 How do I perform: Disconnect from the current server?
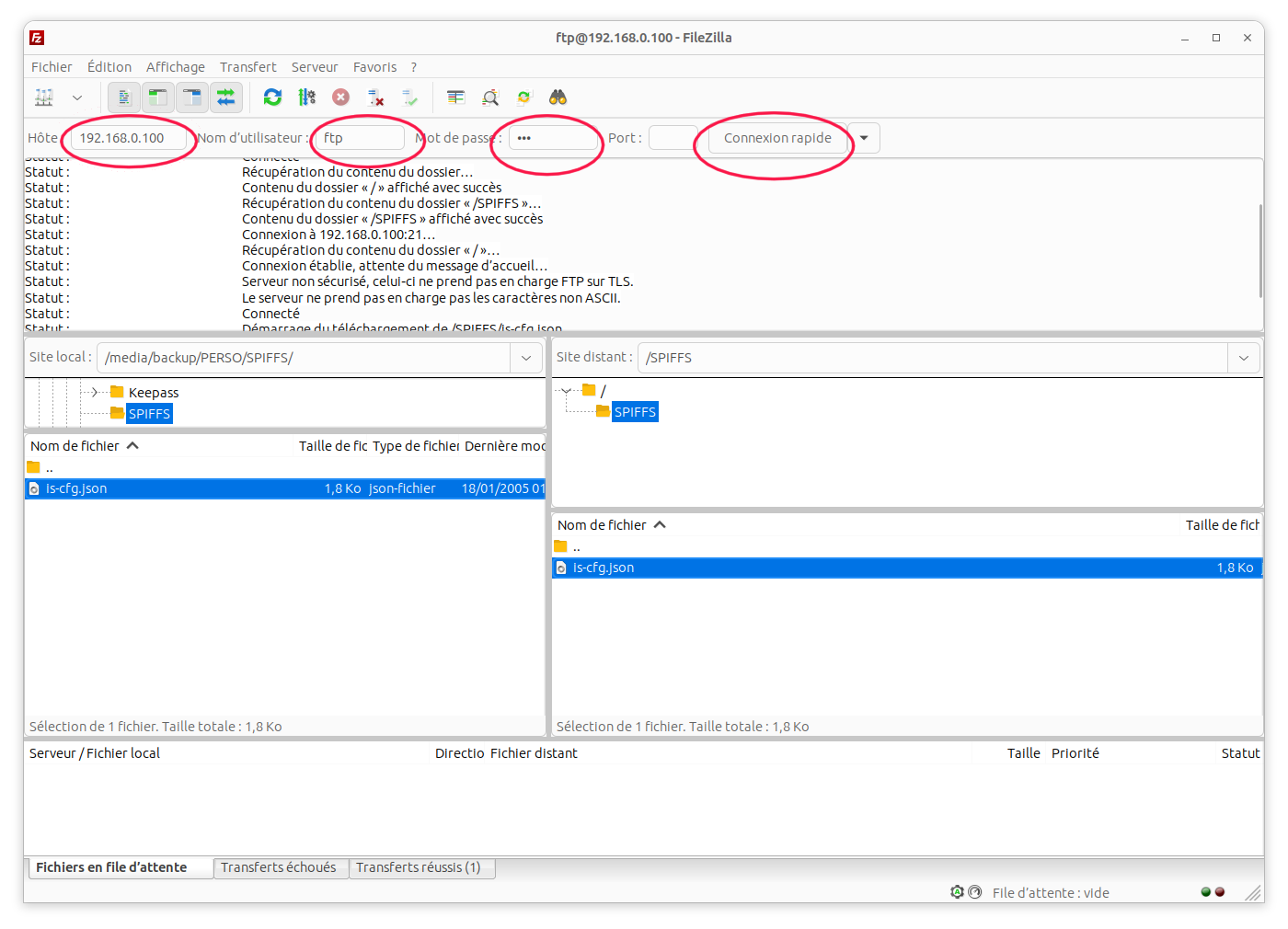click(375, 97)
